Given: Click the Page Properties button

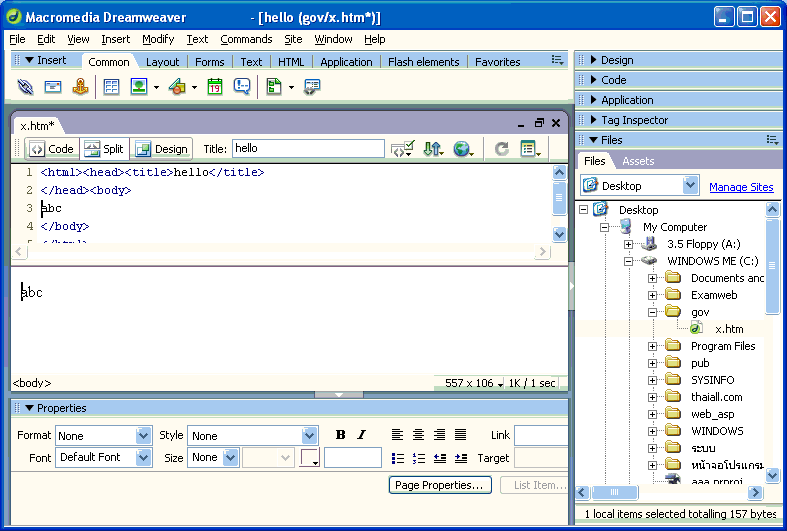Looking at the screenshot, I should point(440,485).
